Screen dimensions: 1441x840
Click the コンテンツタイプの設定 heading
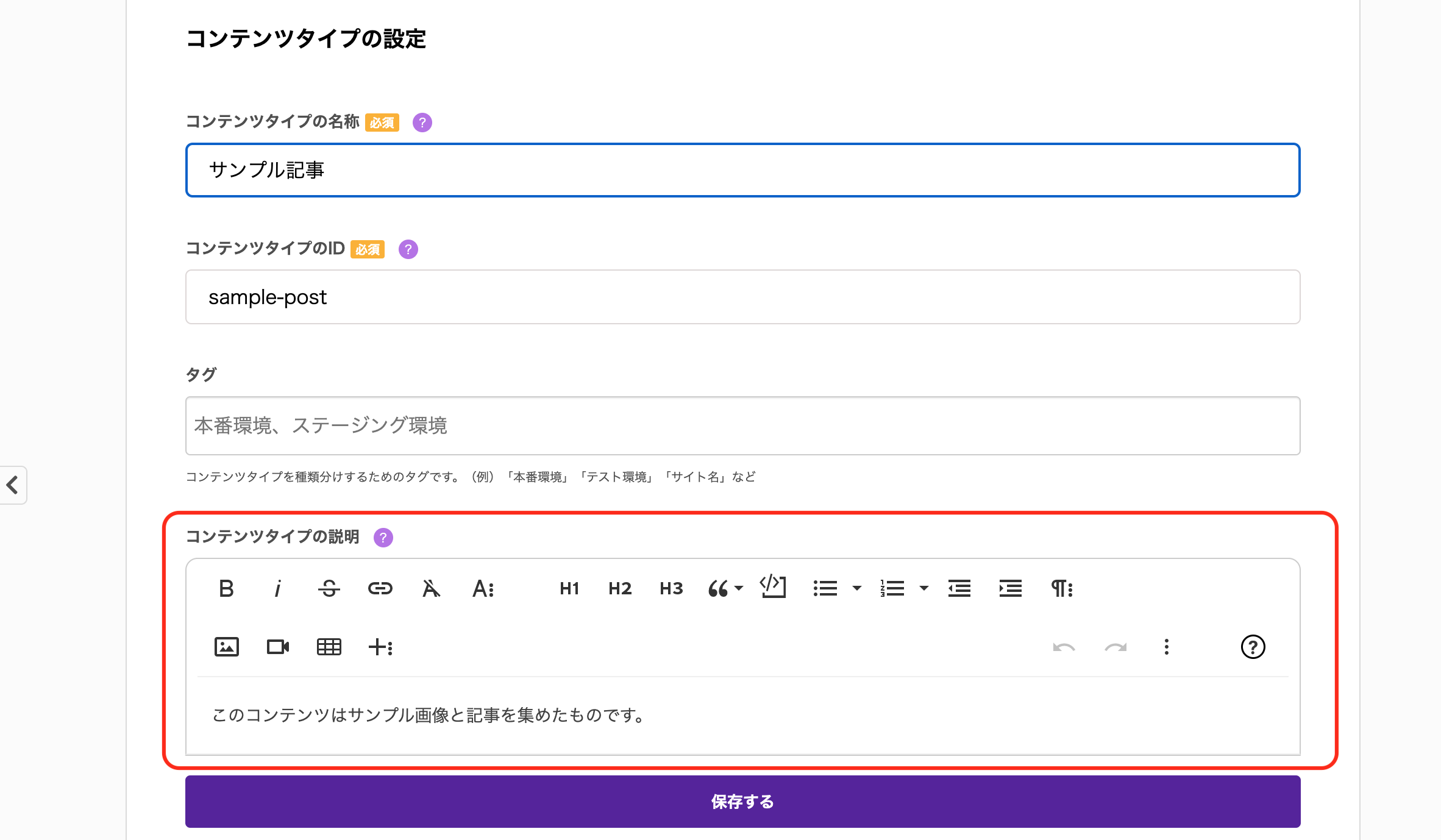305,39
